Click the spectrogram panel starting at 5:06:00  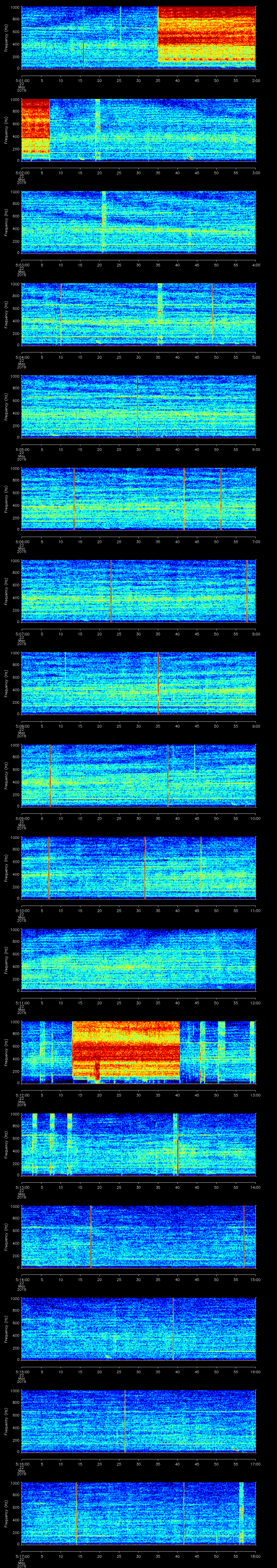point(138,499)
